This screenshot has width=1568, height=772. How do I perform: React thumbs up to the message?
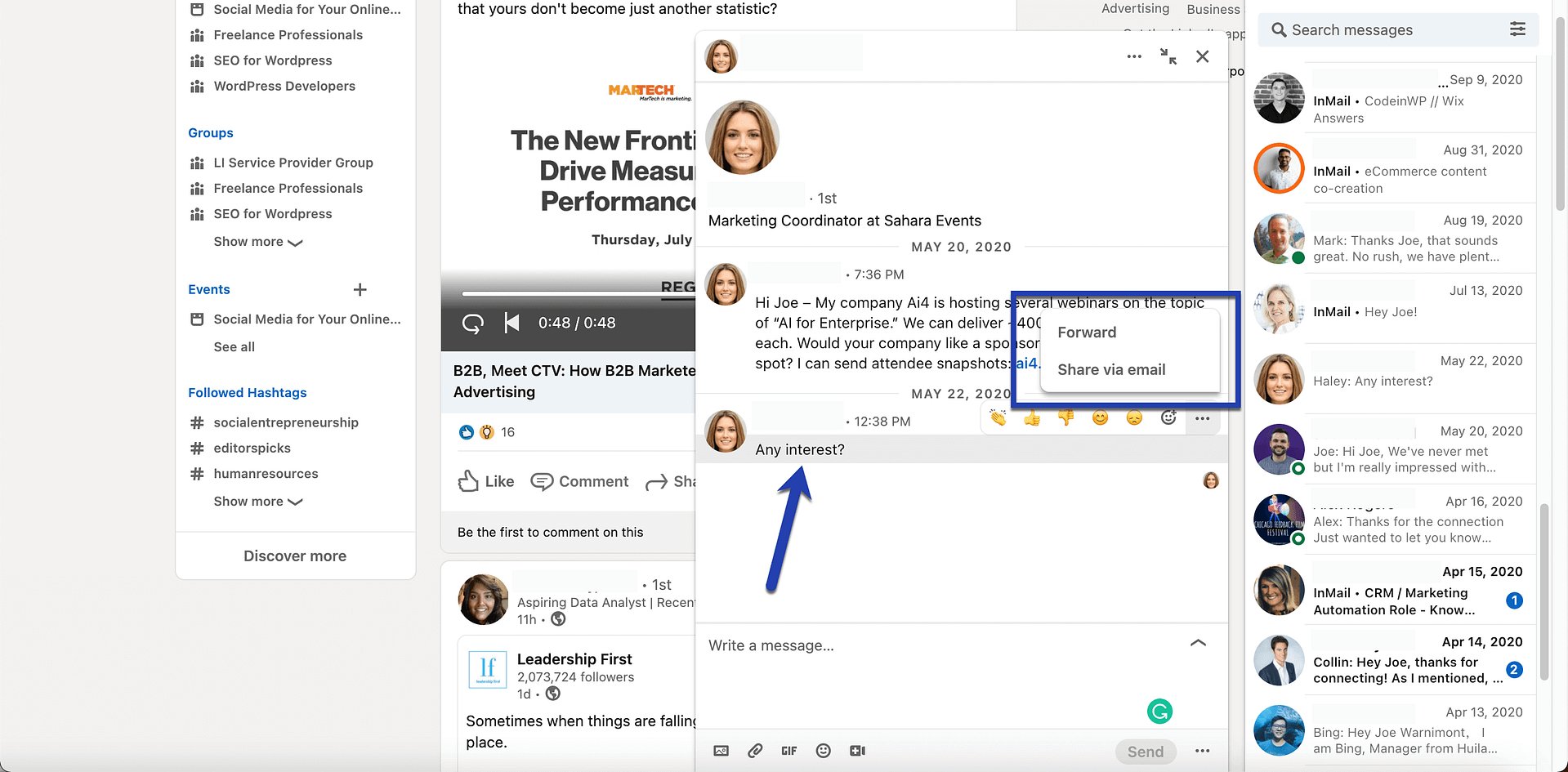click(x=1031, y=417)
